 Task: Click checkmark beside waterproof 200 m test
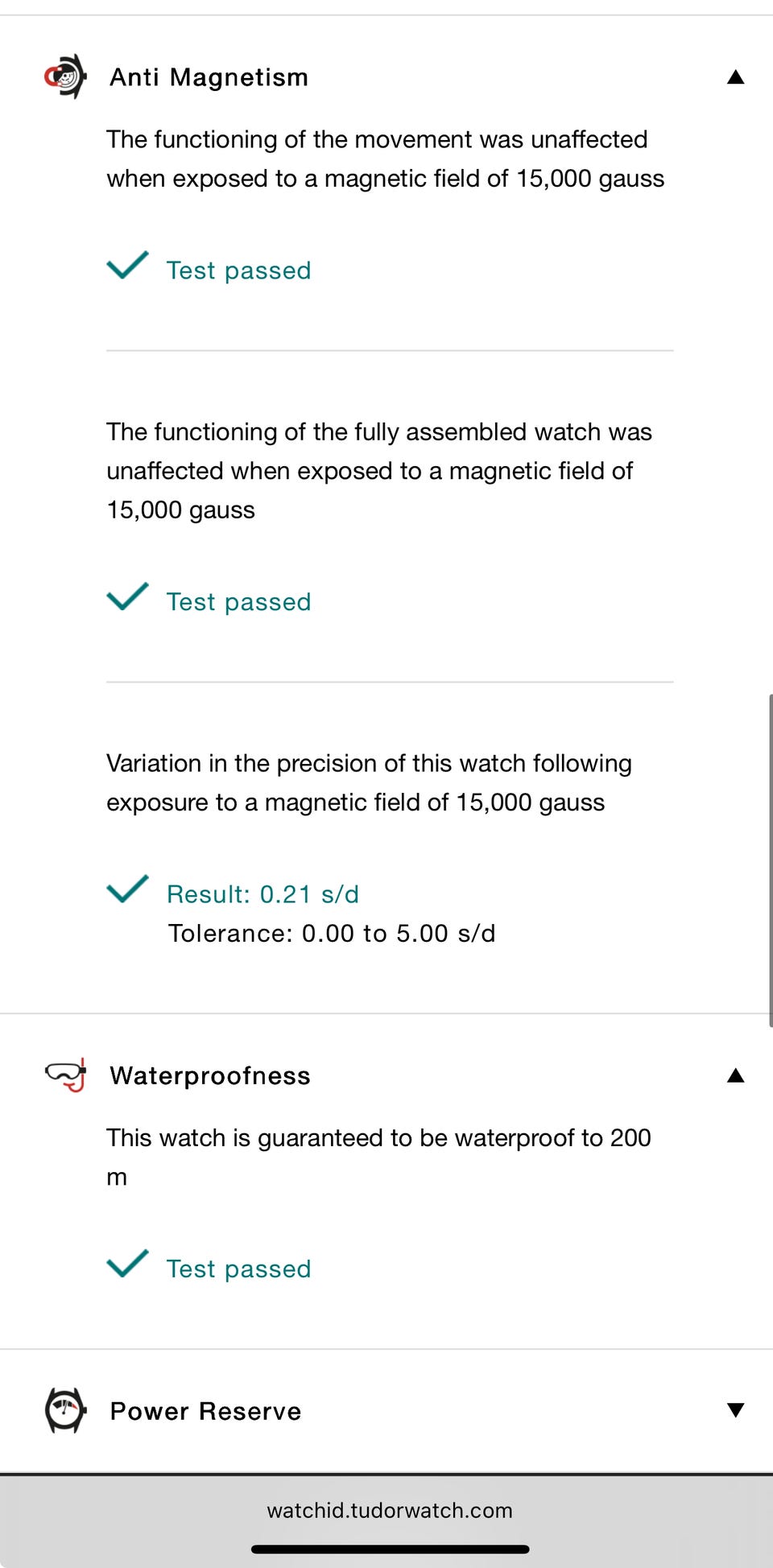pyautogui.click(x=127, y=1265)
